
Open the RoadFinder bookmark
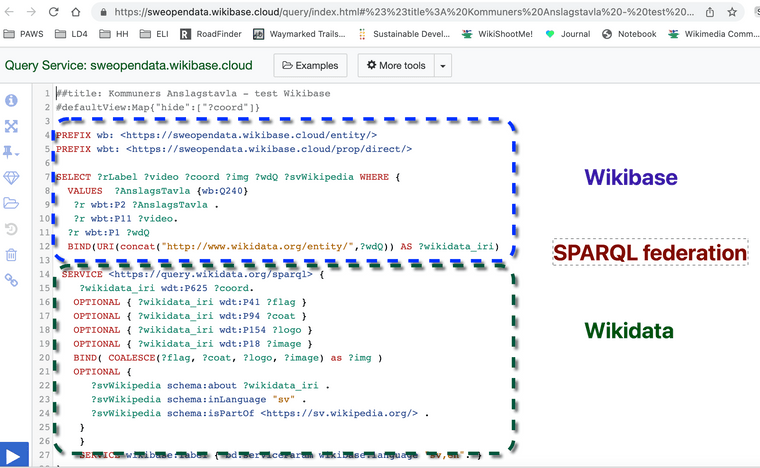[x=213, y=34]
